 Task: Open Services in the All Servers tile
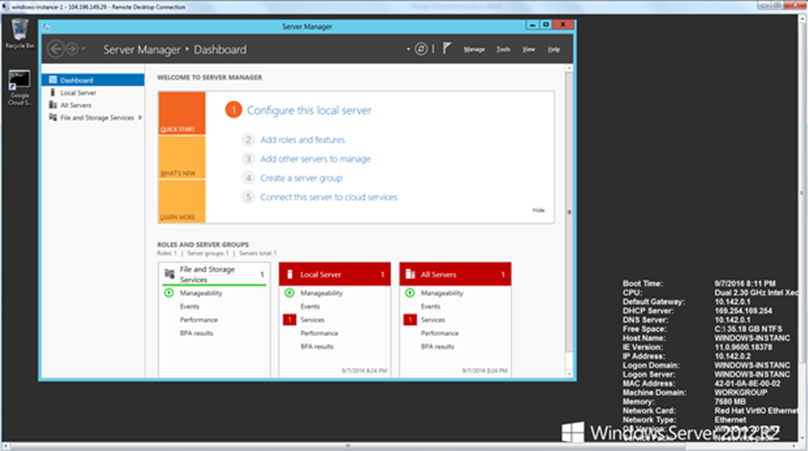(x=432, y=320)
